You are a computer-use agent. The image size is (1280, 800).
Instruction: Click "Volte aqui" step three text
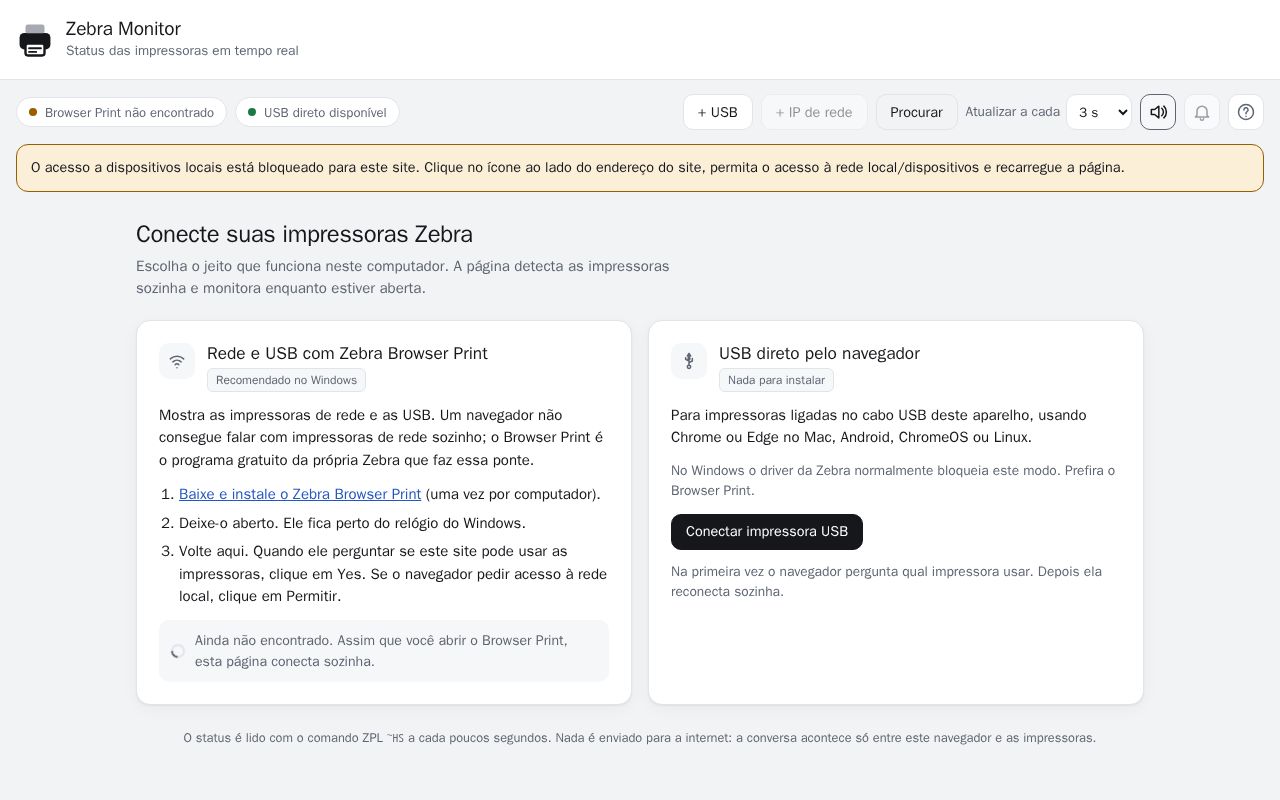[393, 574]
